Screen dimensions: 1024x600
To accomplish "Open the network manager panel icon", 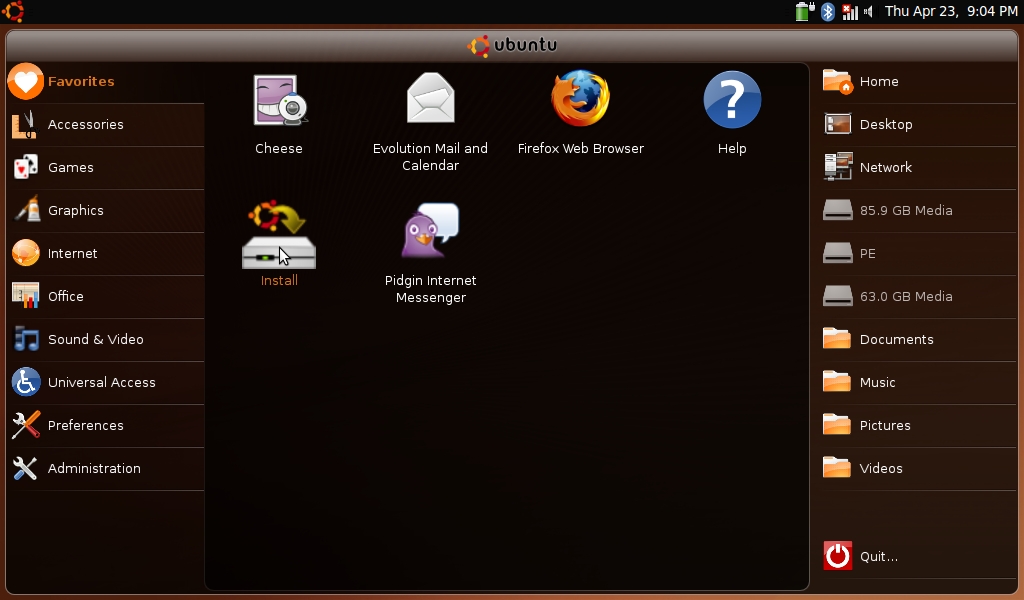I will tap(849, 12).
